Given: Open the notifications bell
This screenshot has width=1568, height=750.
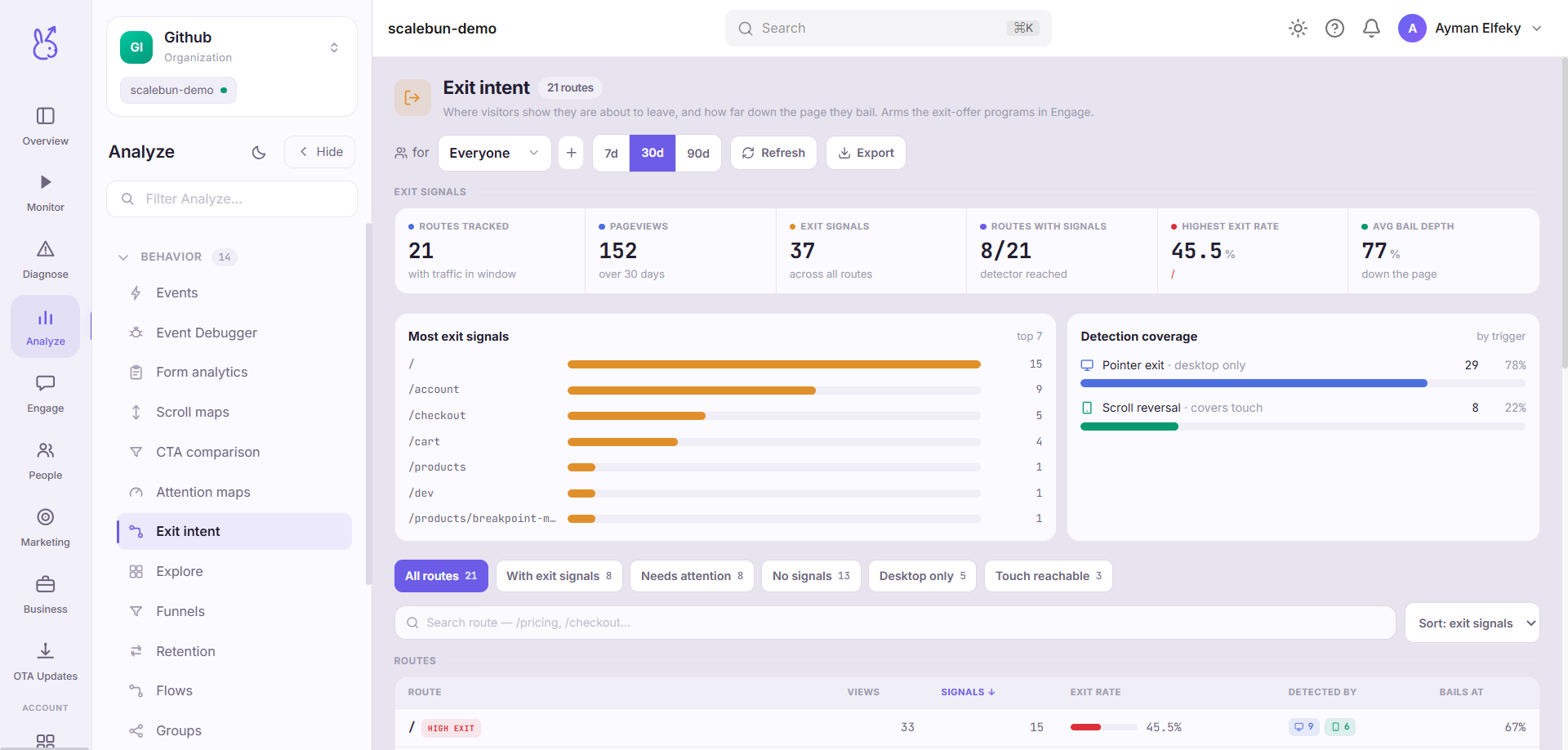Looking at the screenshot, I should tap(1371, 29).
